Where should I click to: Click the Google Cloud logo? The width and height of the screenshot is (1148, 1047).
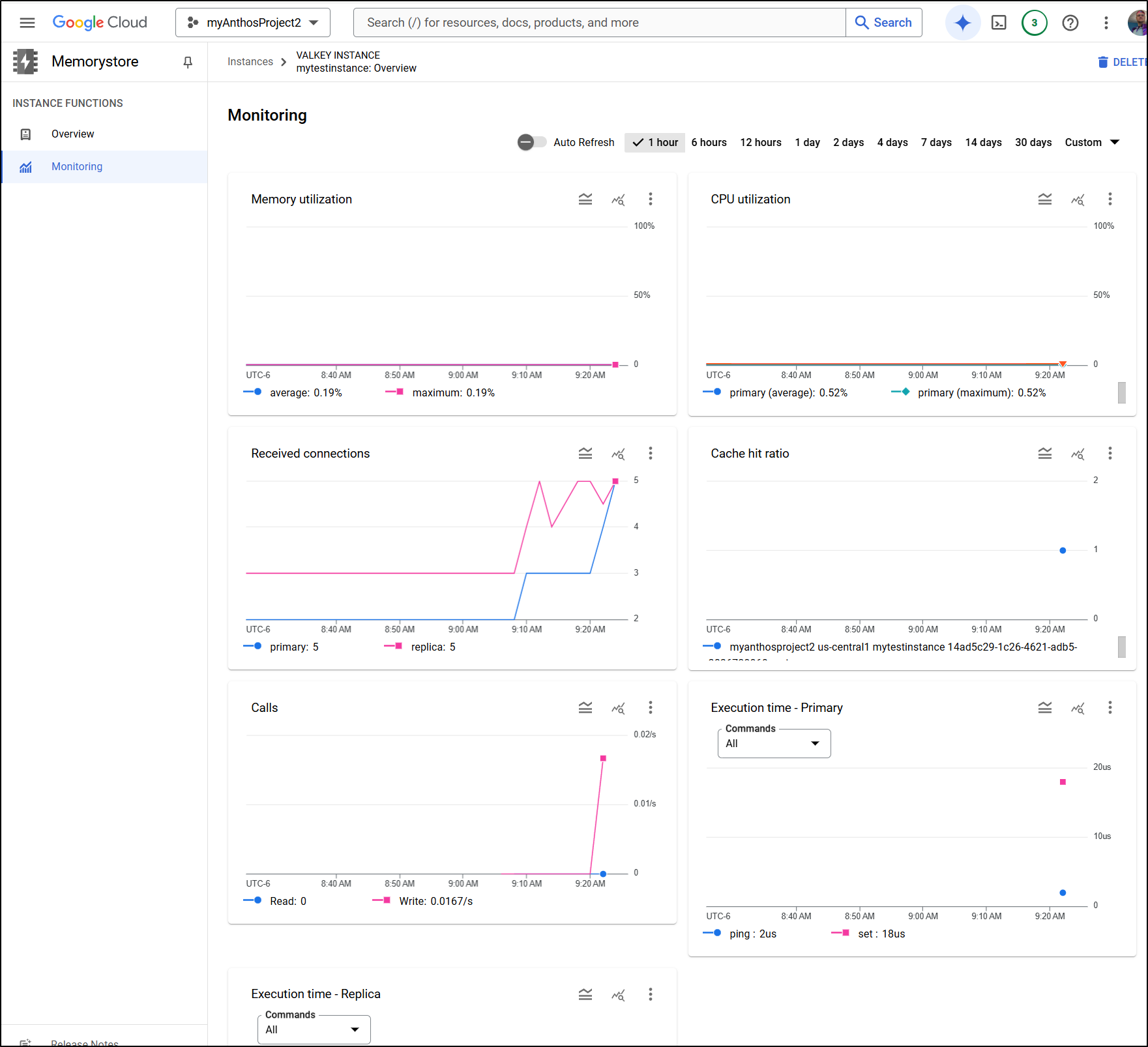pyautogui.click(x=100, y=23)
